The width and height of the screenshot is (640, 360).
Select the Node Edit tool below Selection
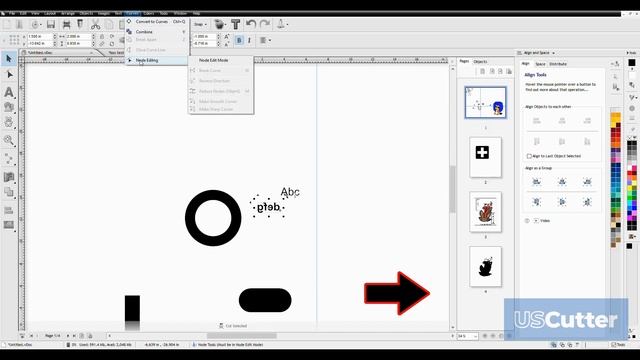pyautogui.click(x=9, y=75)
